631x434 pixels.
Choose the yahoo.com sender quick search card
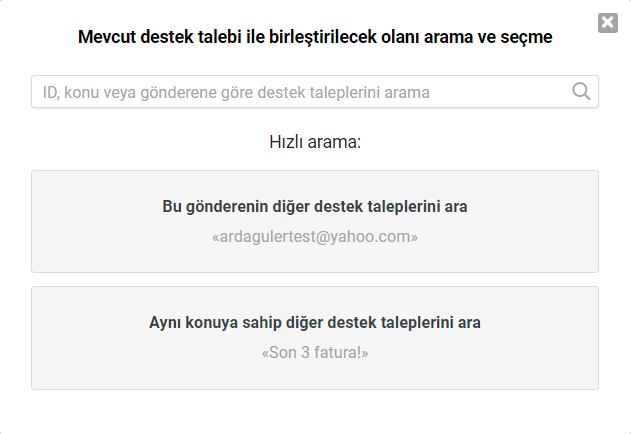(315, 221)
